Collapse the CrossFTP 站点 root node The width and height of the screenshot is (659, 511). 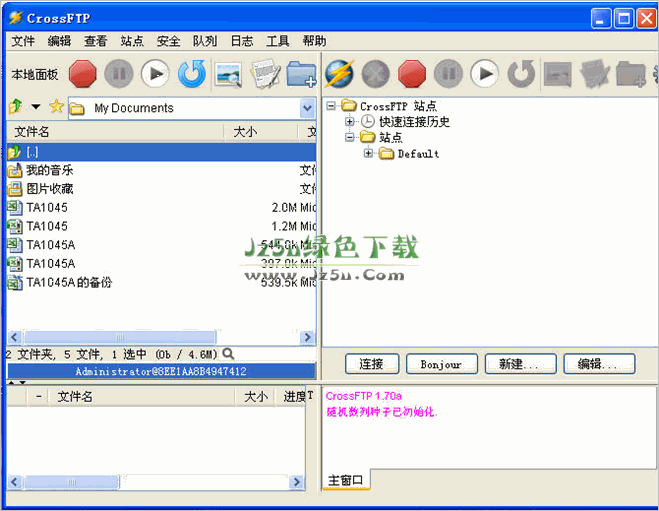pyautogui.click(x=331, y=105)
